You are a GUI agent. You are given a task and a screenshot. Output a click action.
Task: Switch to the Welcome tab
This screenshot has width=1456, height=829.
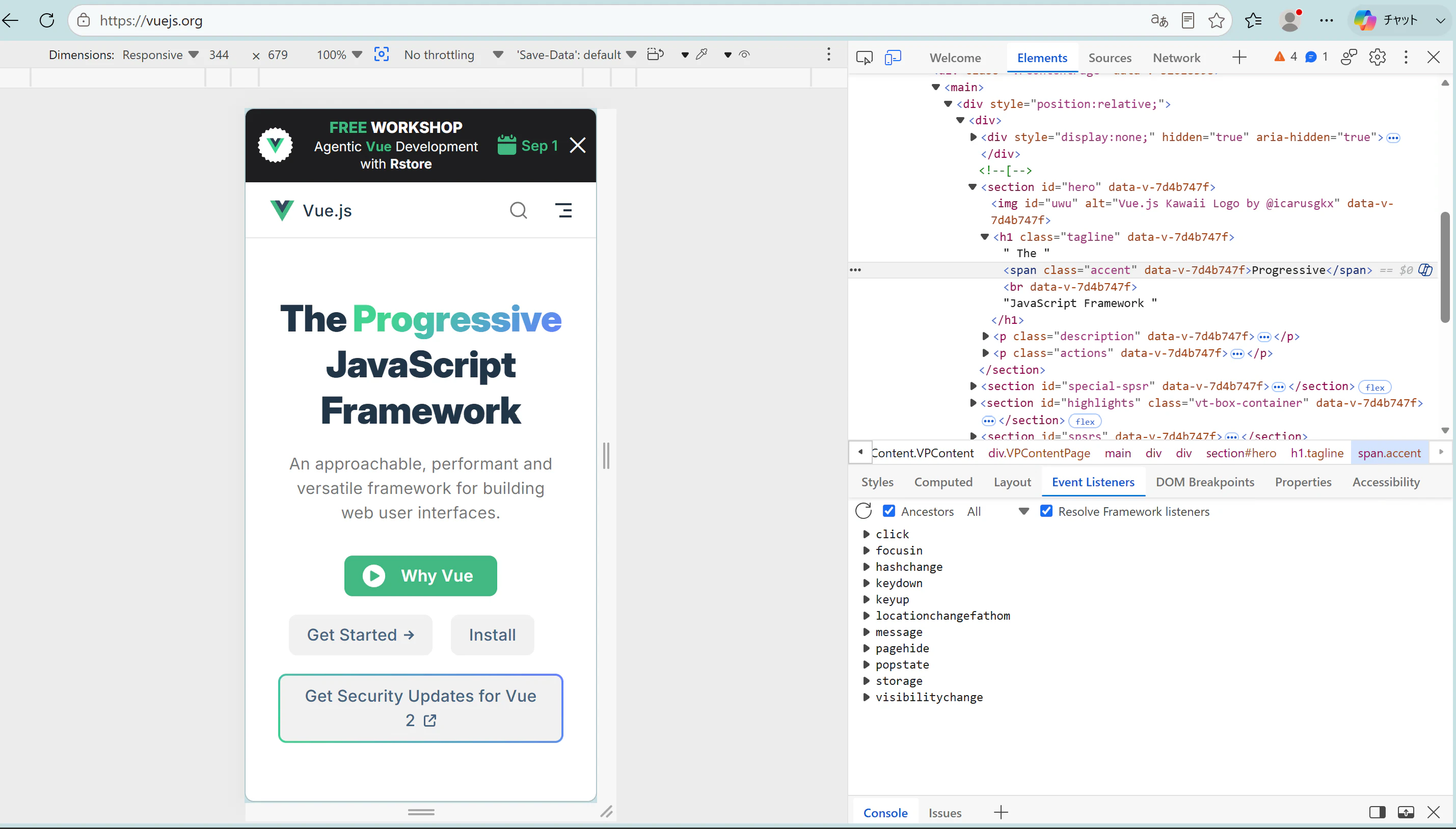pos(955,58)
